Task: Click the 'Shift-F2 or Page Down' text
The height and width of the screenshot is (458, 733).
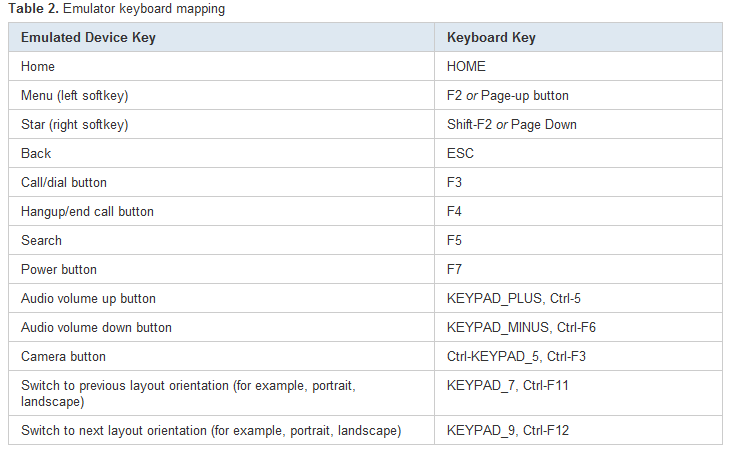Action: tap(512, 125)
